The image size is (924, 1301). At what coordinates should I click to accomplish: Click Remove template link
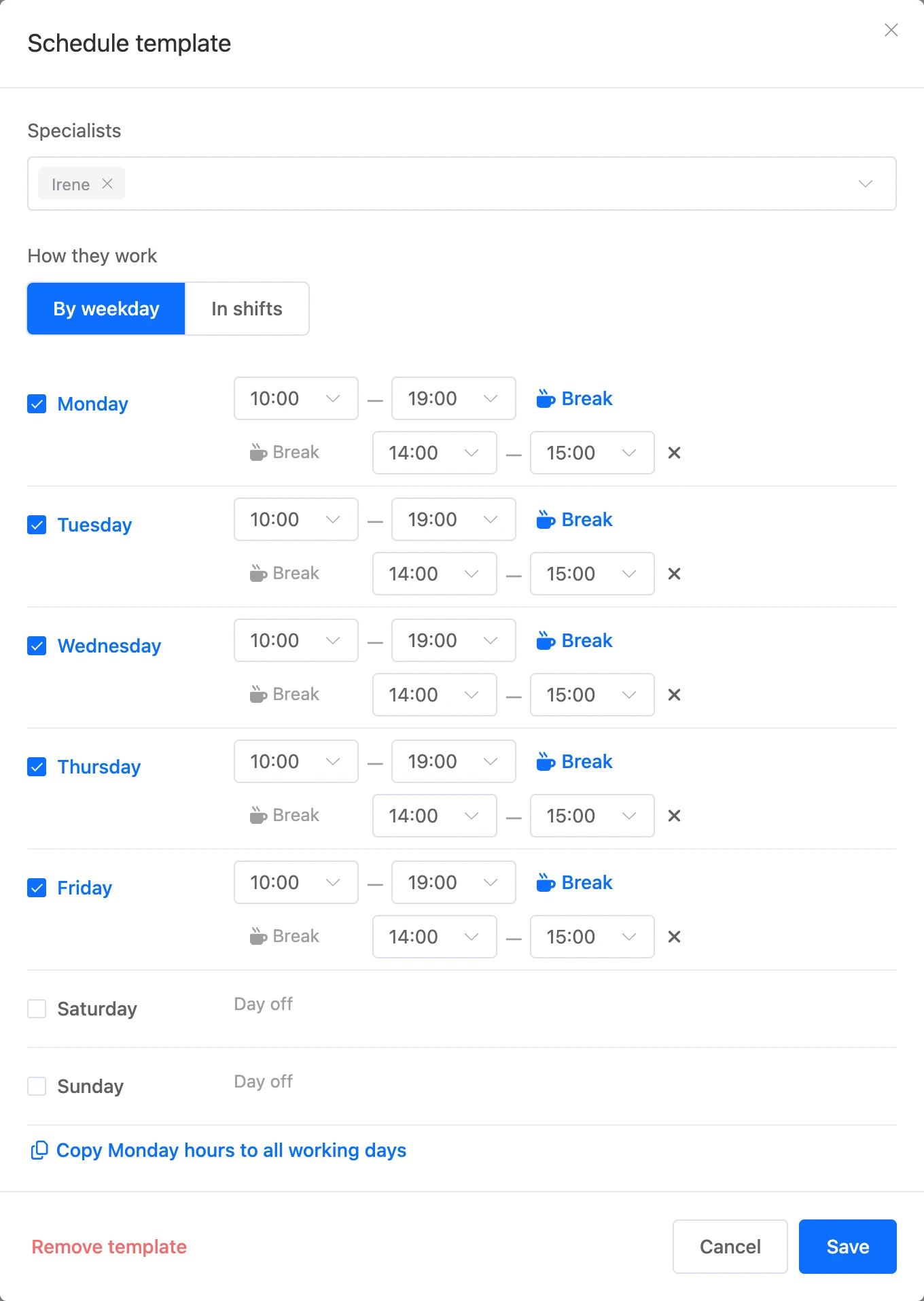tap(109, 1247)
